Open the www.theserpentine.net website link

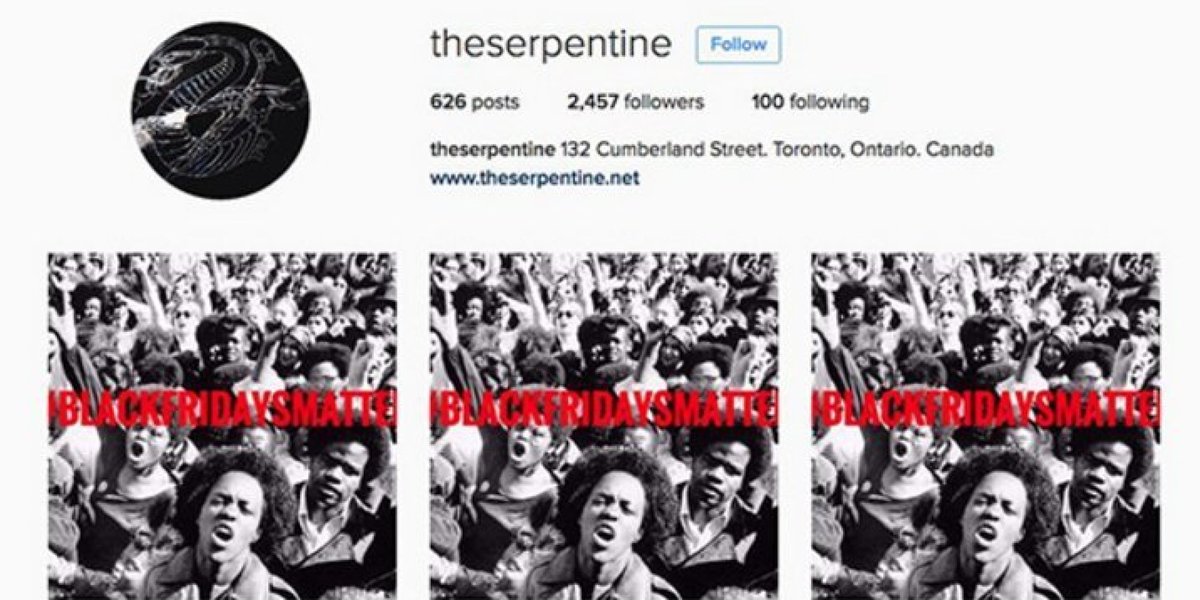pos(534,178)
